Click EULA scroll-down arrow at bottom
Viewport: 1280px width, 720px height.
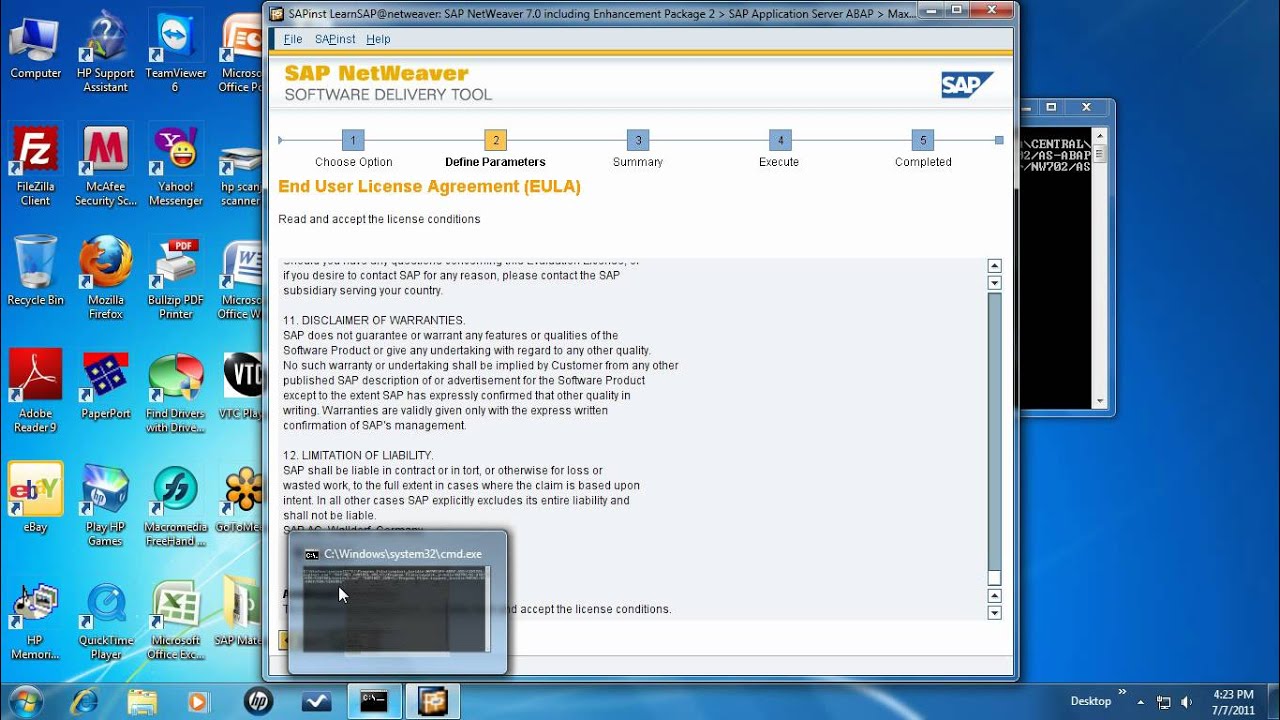[x=994, y=613]
